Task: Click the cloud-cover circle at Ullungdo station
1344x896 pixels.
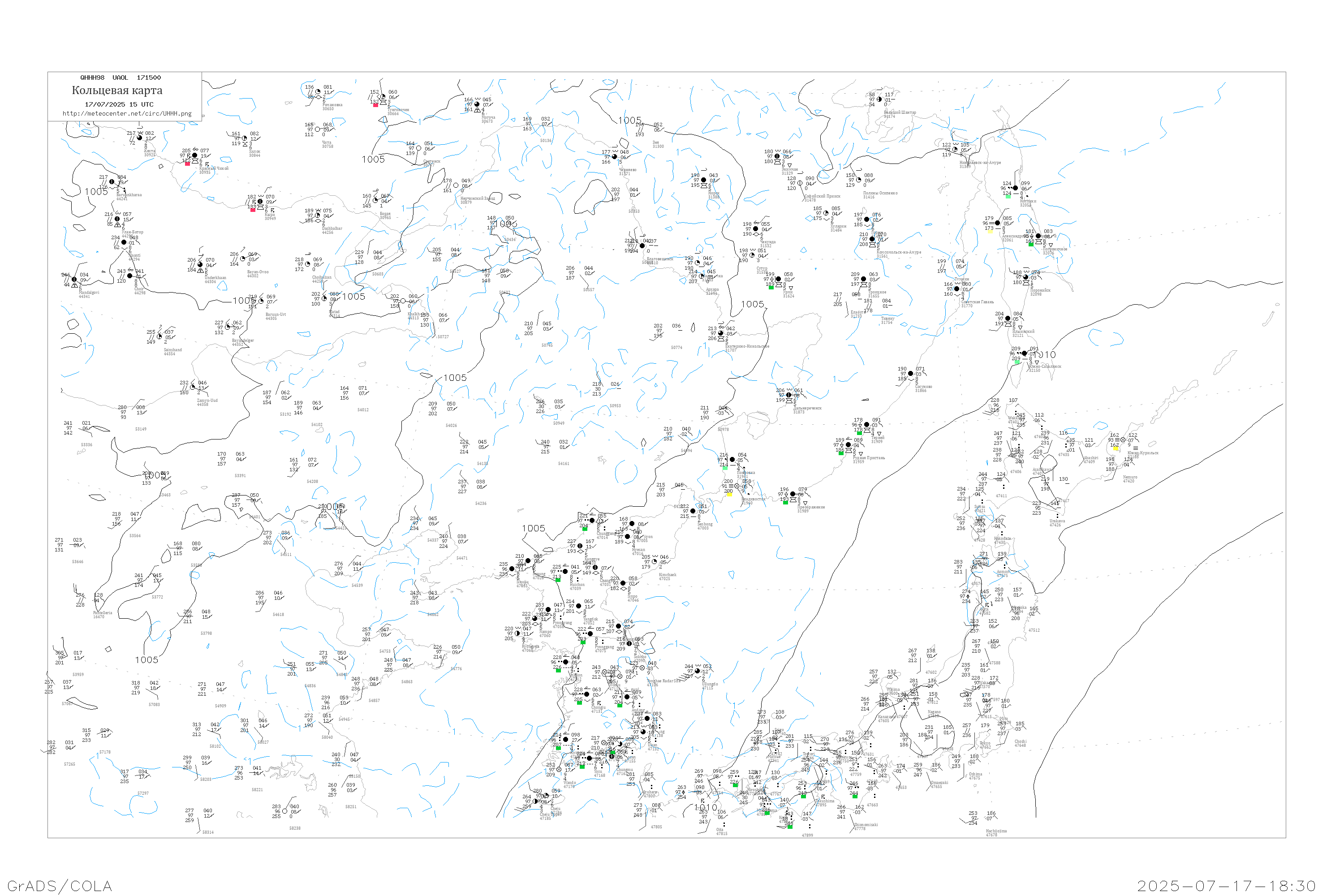Action: click(x=698, y=672)
